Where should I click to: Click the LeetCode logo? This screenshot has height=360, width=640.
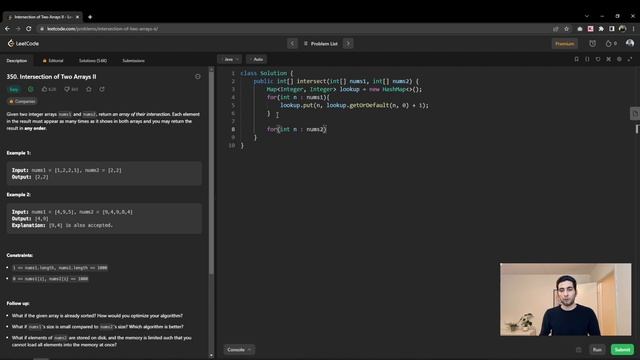(x=23, y=43)
